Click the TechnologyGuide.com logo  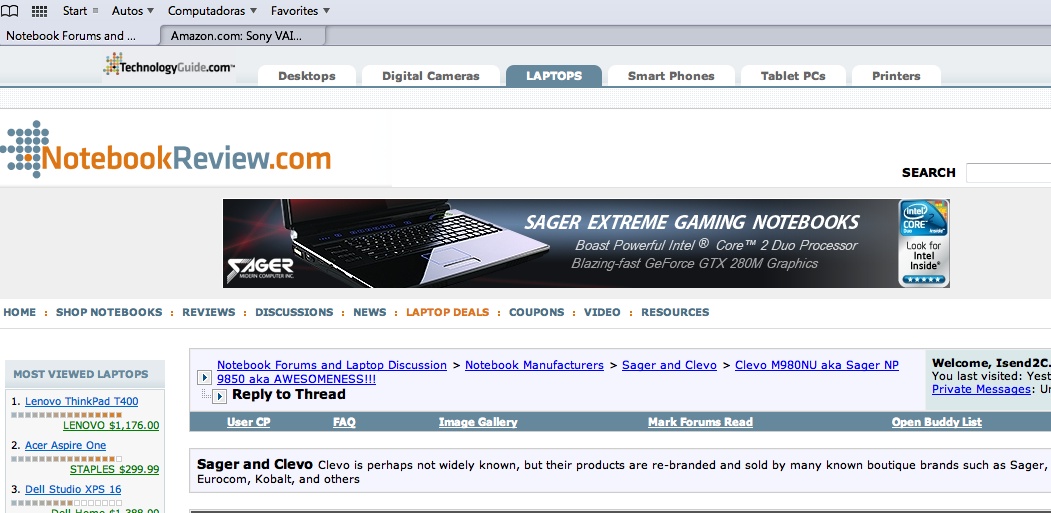tap(169, 66)
